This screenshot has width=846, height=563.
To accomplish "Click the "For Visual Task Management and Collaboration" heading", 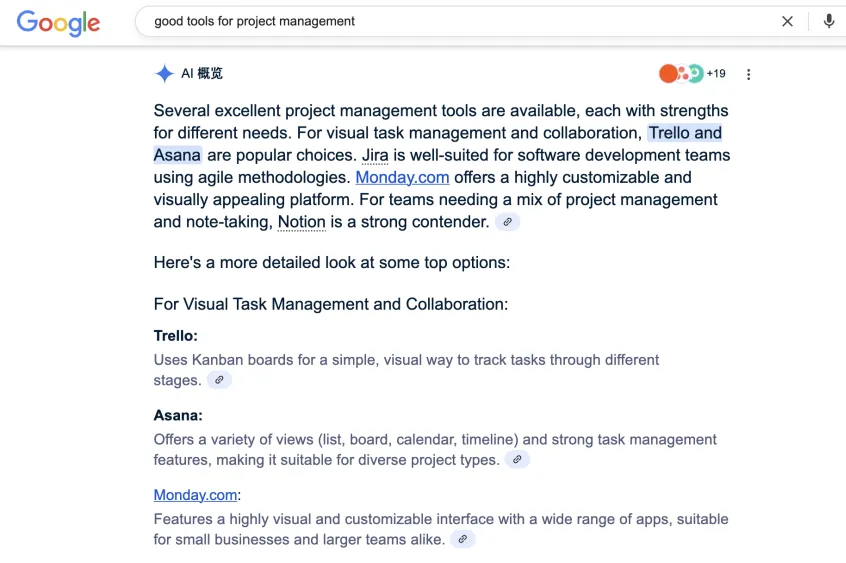I will (x=330, y=304).
